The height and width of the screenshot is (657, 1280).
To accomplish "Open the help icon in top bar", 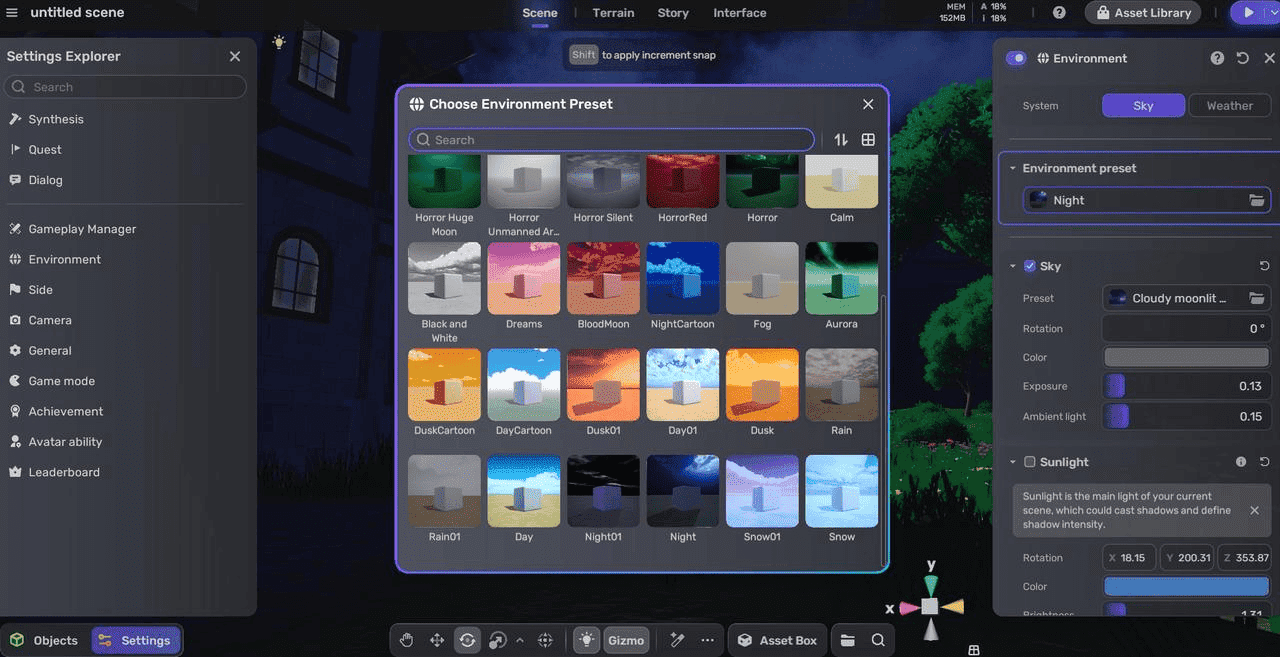I will pos(1059,13).
